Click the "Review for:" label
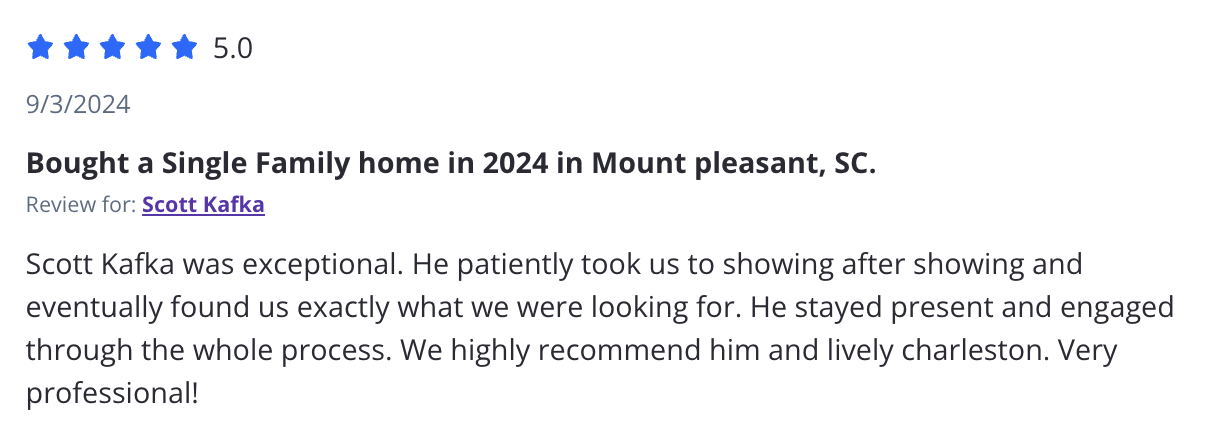This screenshot has height=432, width=1228. click(x=81, y=206)
